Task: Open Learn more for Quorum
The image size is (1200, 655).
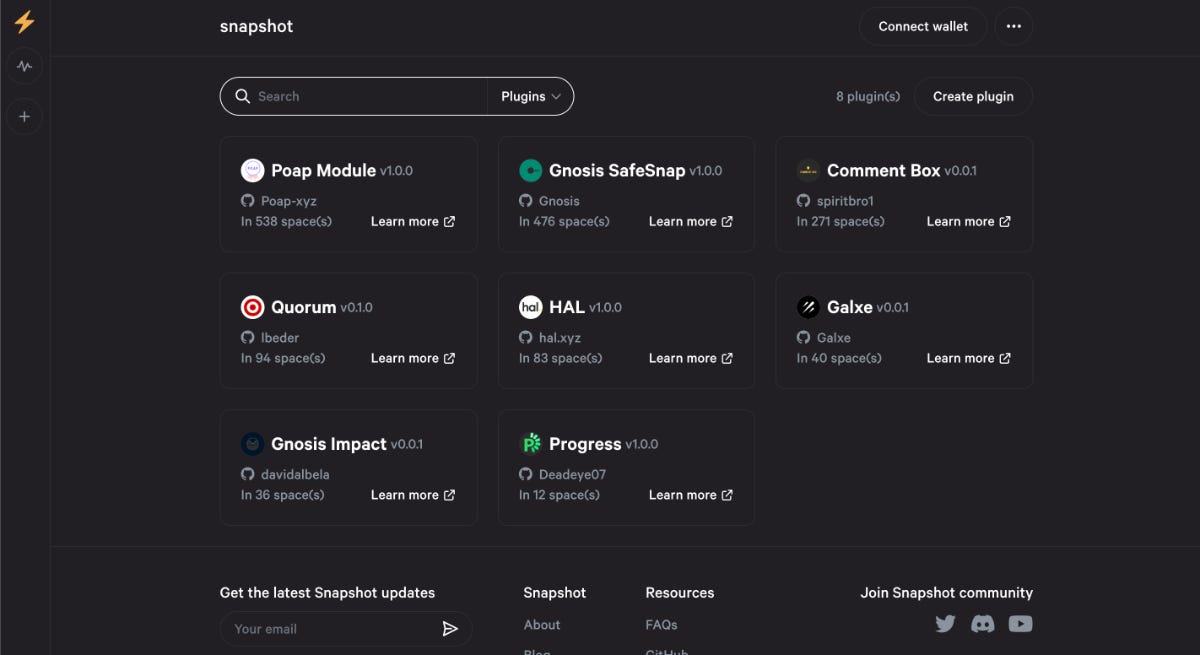Action: pos(413,358)
